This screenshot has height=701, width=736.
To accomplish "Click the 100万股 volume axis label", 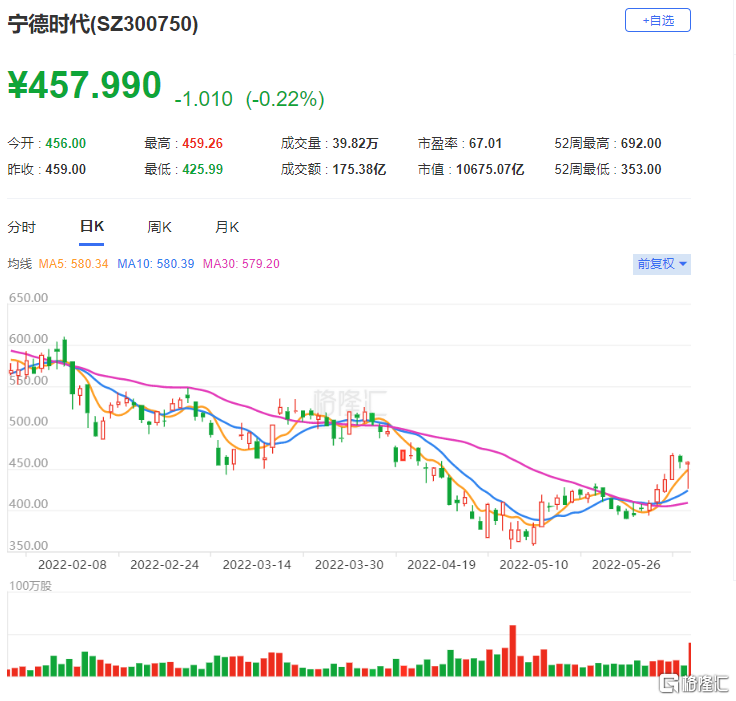I will click(x=30, y=586).
